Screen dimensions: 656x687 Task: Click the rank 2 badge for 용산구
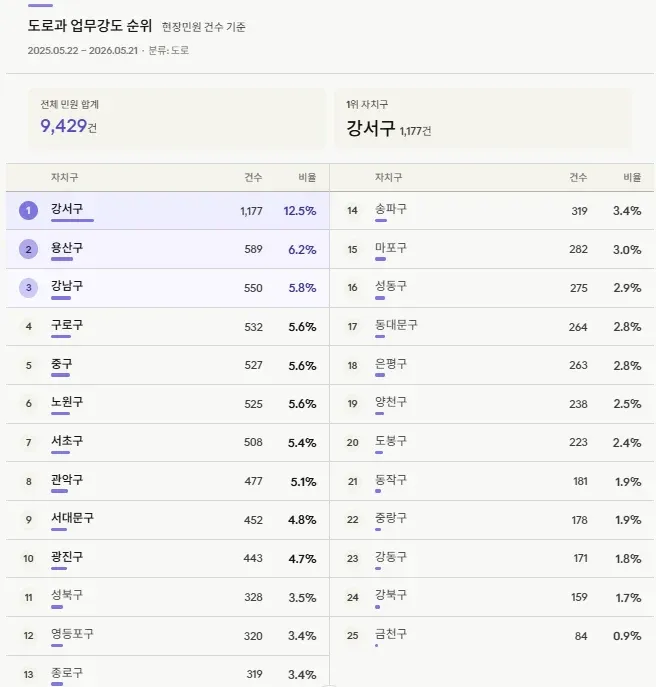click(x=28, y=250)
